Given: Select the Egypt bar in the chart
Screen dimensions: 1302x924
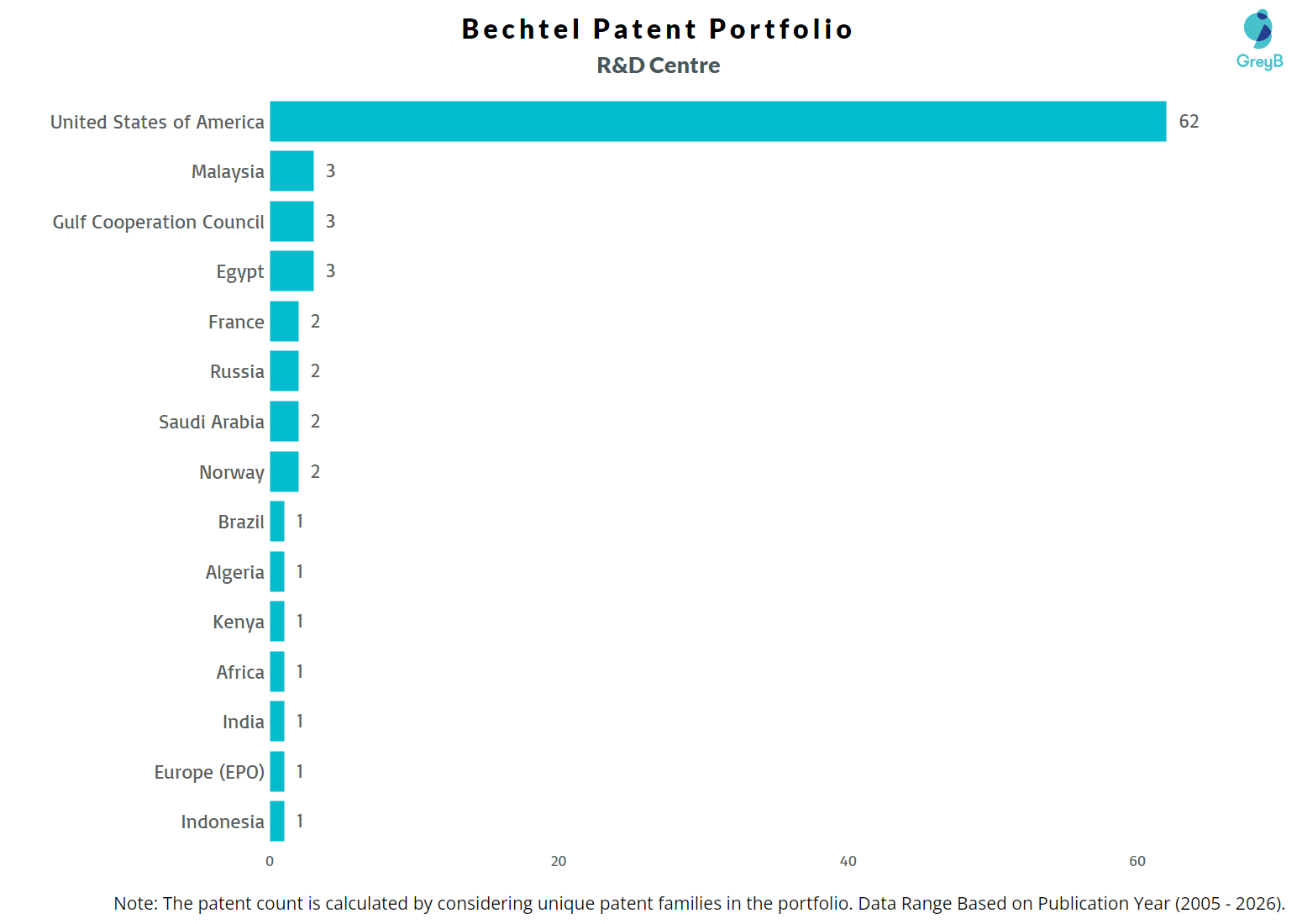Looking at the screenshot, I should pyautogui.click(x=291, y=271).
